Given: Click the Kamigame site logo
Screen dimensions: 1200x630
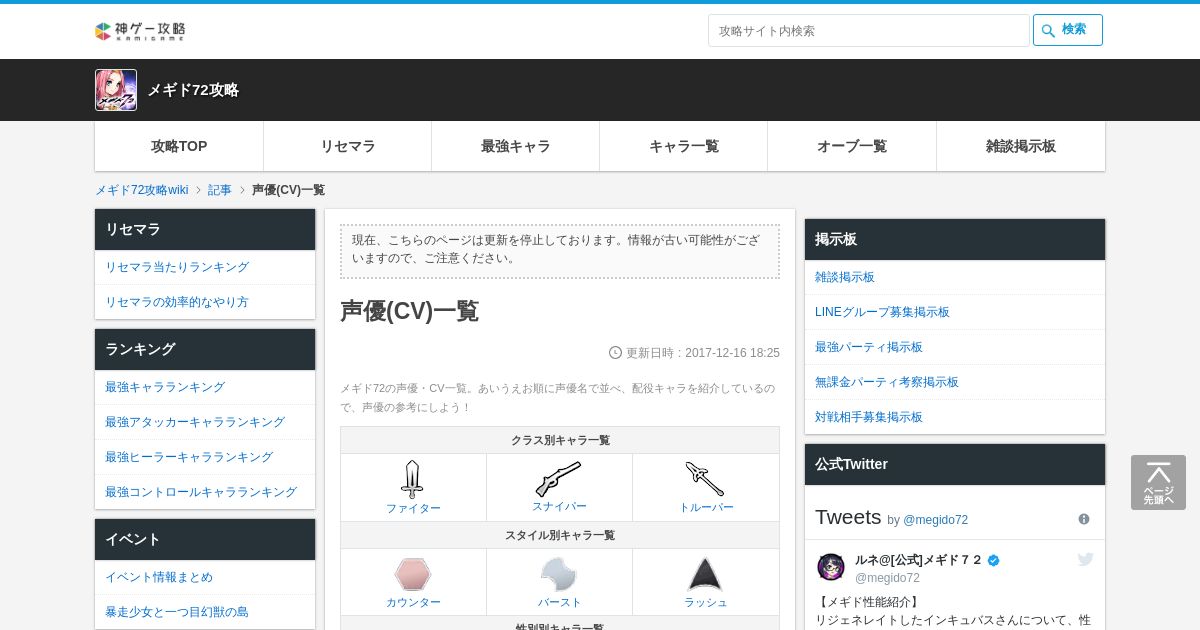Looking at the screenshot, I should (x=140, y=31).
